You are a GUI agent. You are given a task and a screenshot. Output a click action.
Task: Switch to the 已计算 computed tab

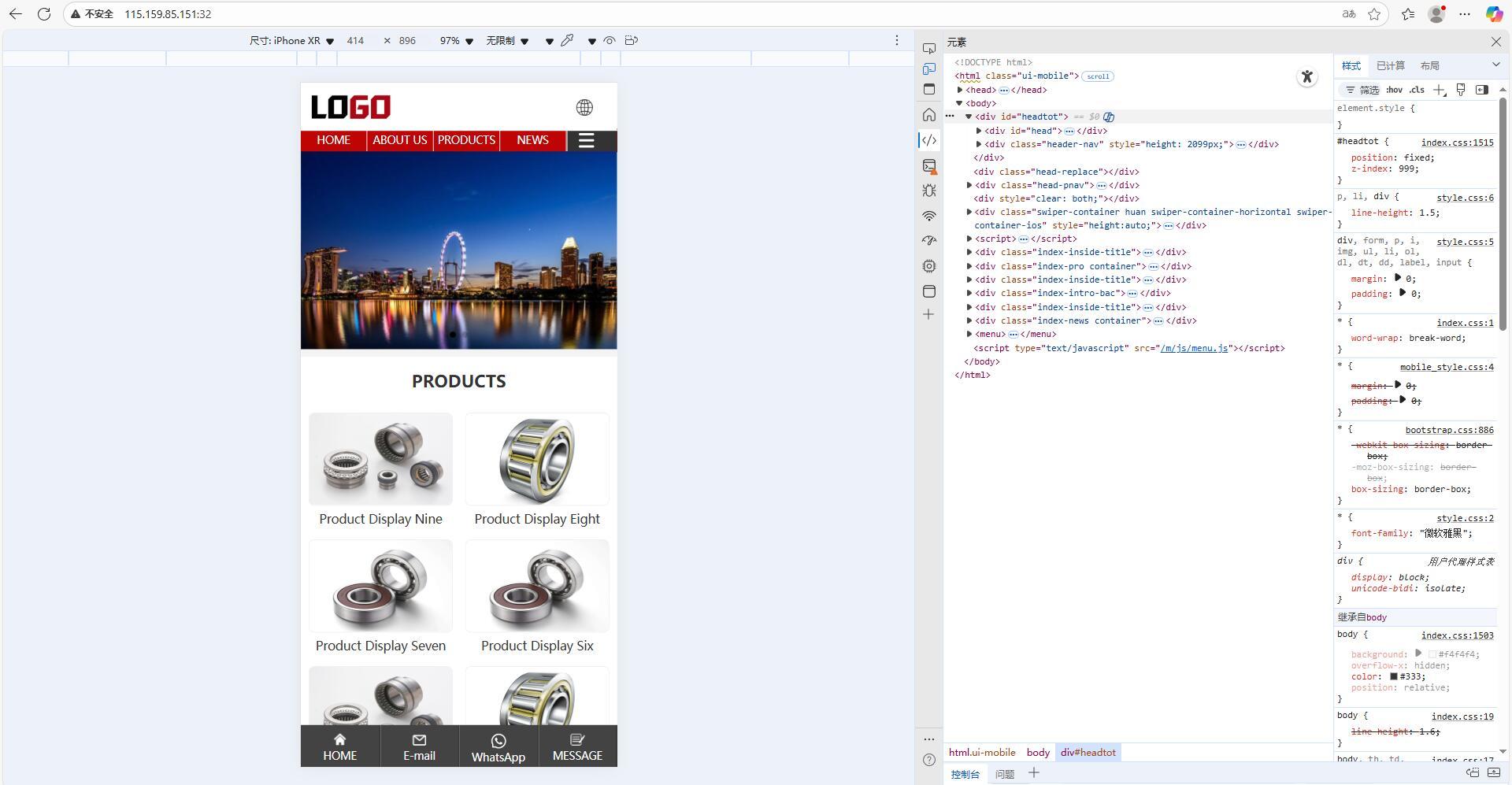pos(1391,65)
